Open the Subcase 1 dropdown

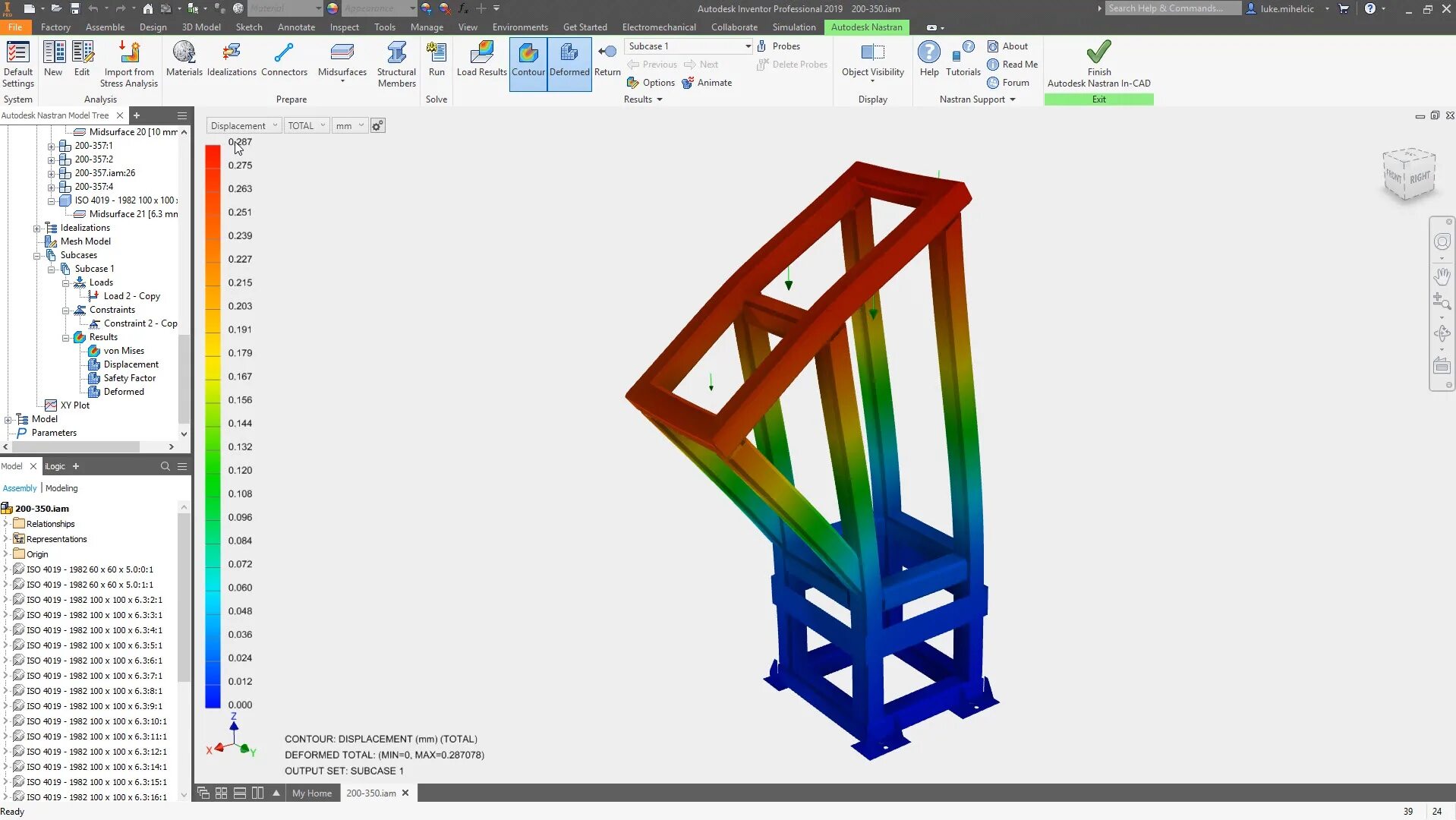point(689,46)
